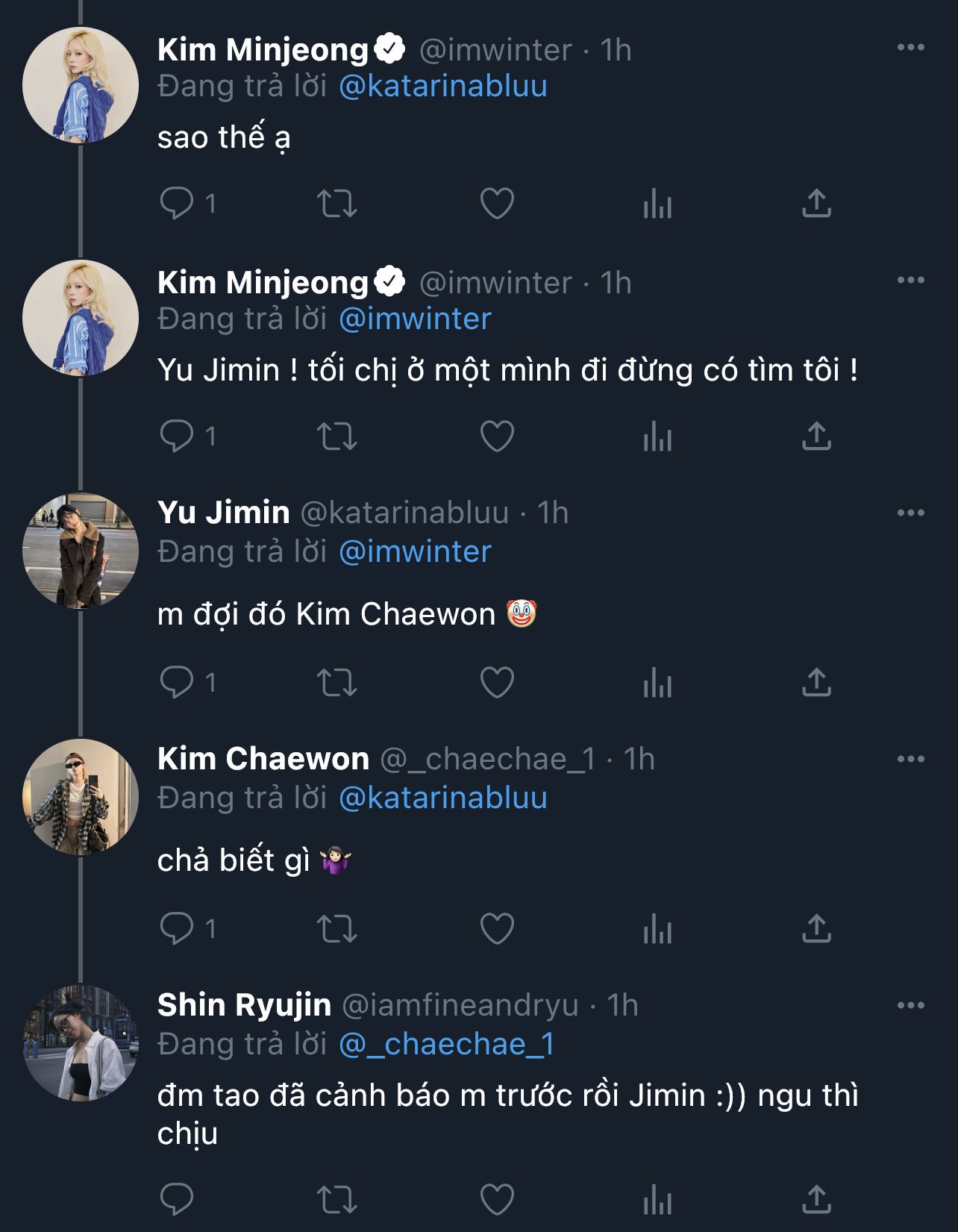Viewport: 958px width, 1232px height.
Task: Open more options on Shin Ryujin's tweet
Action: coord(910,1006)
